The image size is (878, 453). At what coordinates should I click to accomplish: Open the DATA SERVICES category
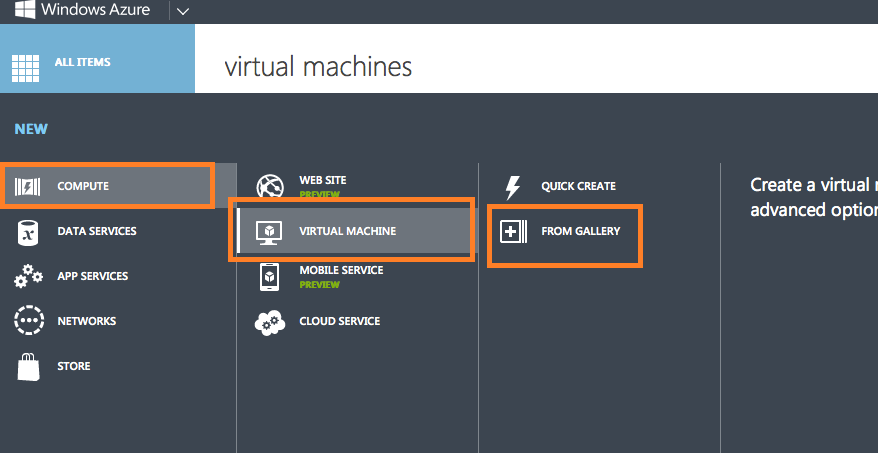[x=97, y=231]
